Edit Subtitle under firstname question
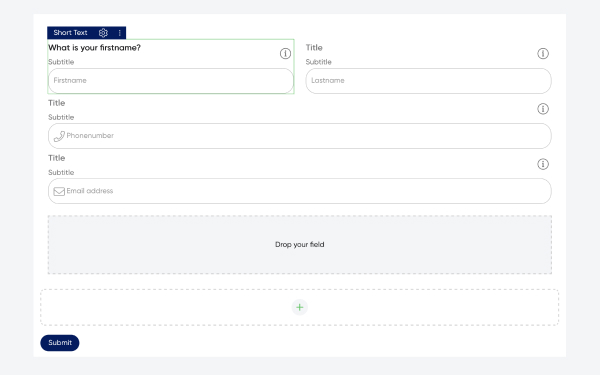Screen dimensions: 600x375 61,62
